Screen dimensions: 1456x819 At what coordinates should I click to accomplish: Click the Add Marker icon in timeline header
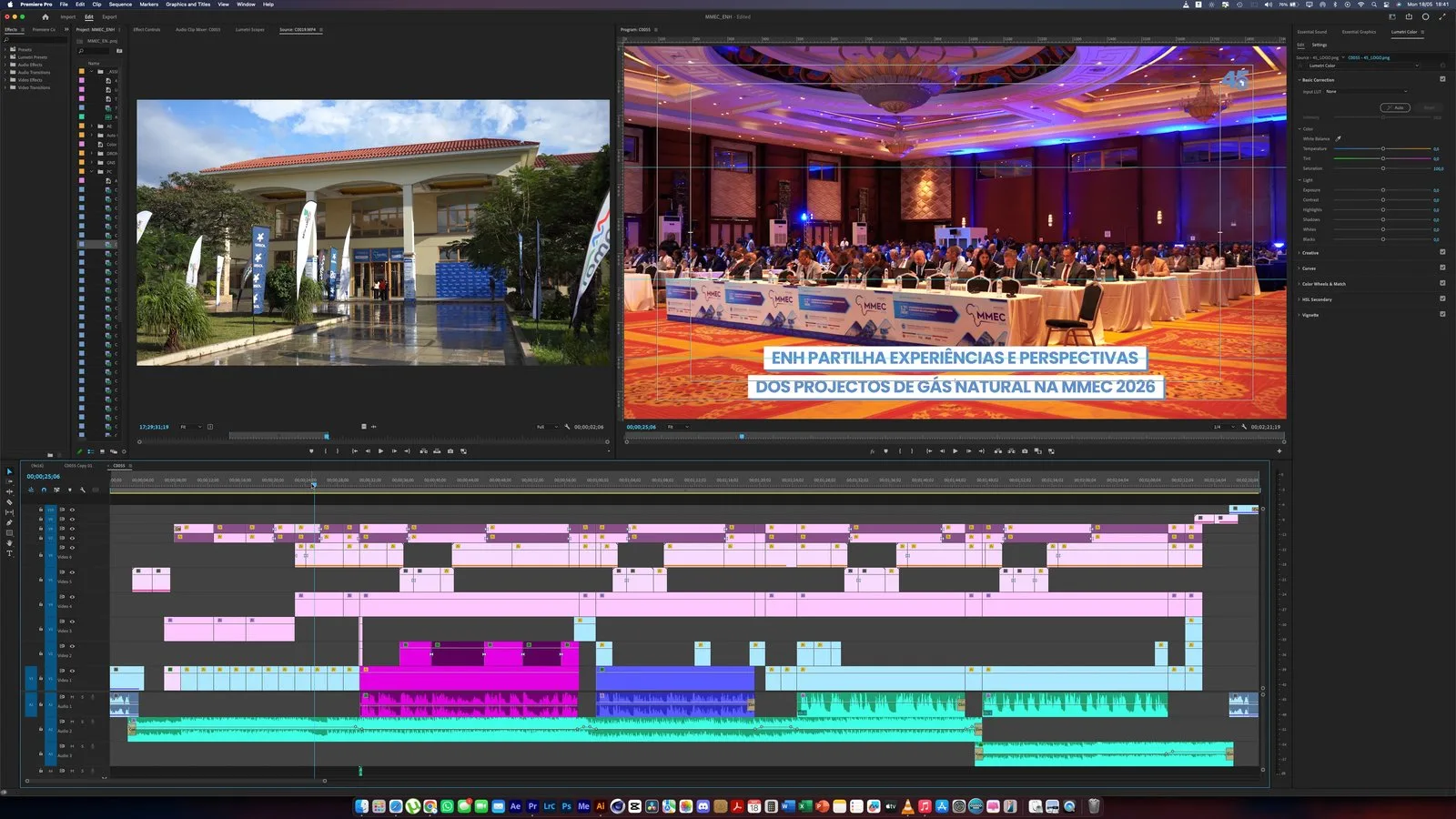pos(70,490)
